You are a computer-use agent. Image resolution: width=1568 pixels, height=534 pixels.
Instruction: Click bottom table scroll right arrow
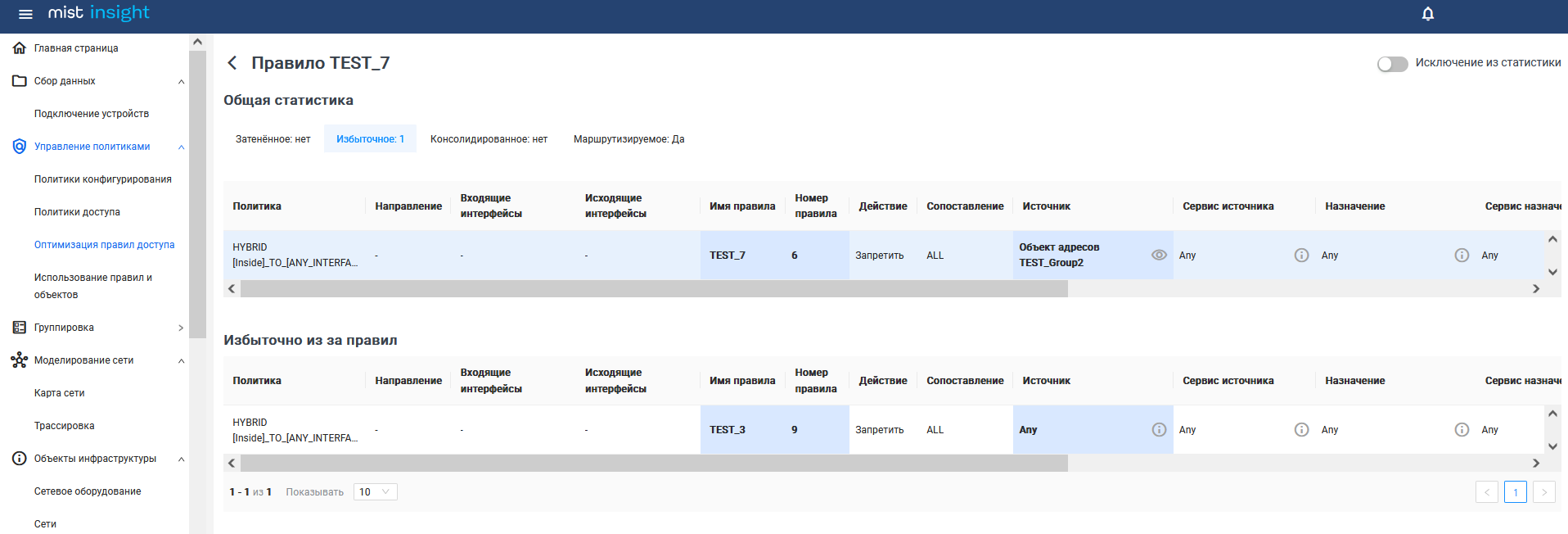click(1536, 463)
